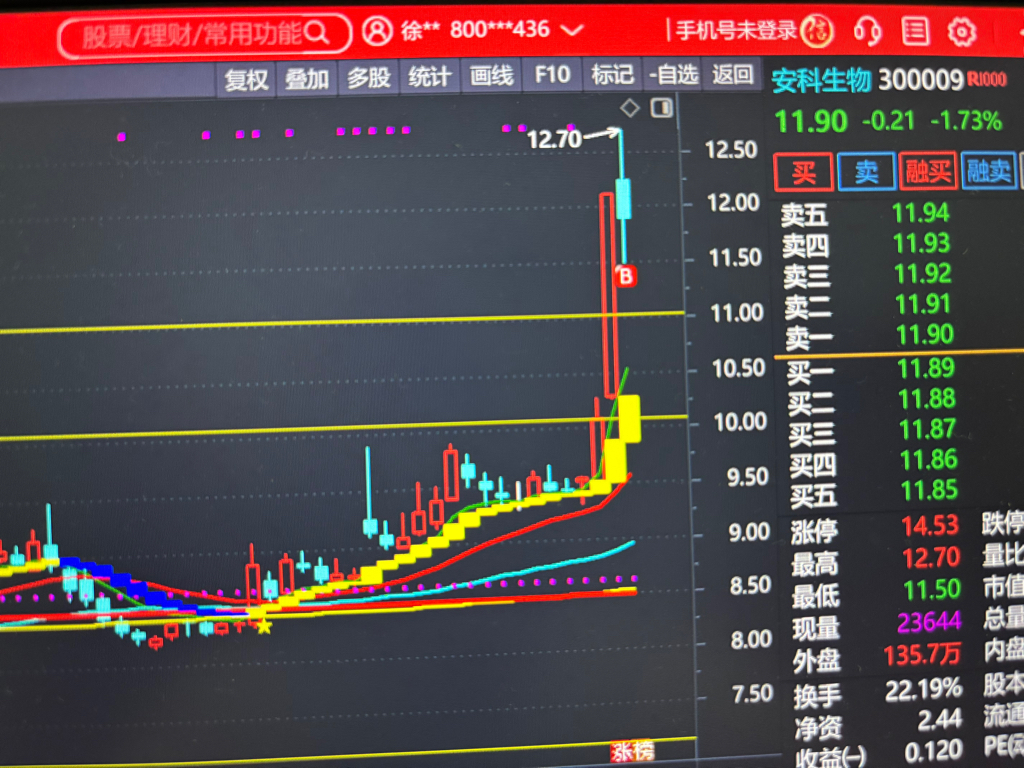The width and height of the screenshot is (1024, 768).
Task: Click the red 买 buy button
Action: pyautogui.click(x=803, y=172)
